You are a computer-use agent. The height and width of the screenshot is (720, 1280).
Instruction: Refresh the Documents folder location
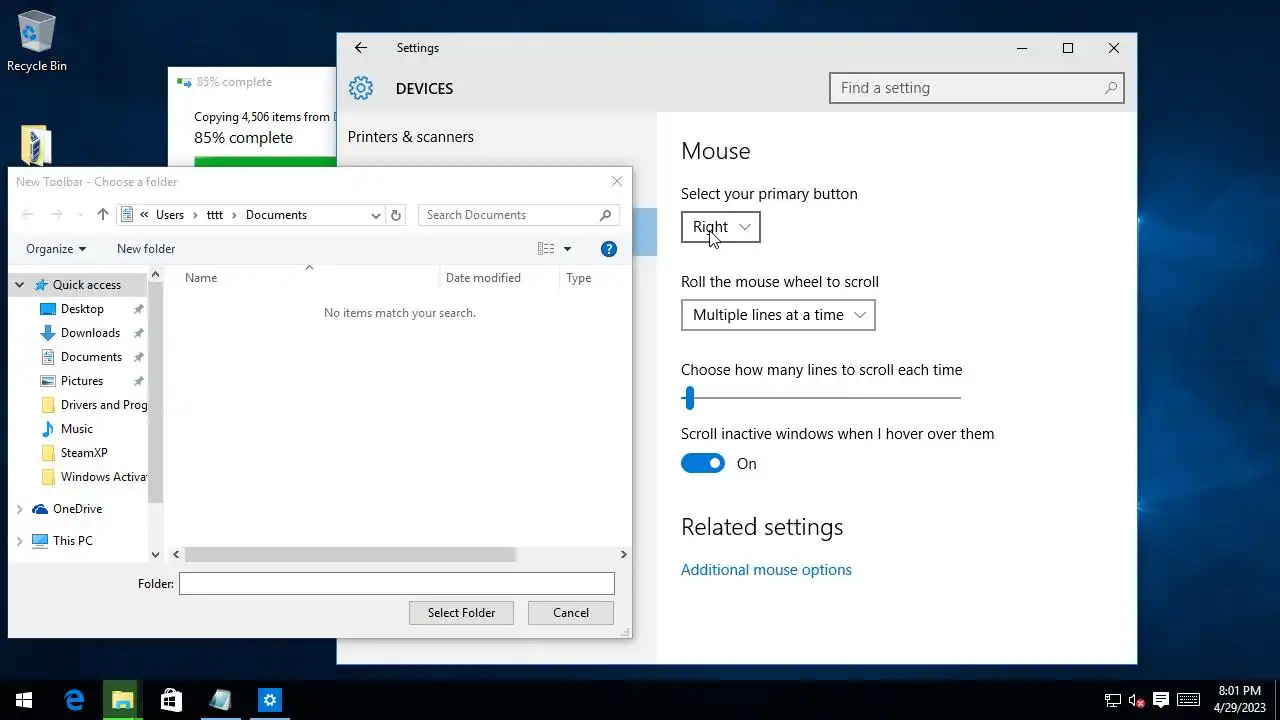click(x=396, y=215)
